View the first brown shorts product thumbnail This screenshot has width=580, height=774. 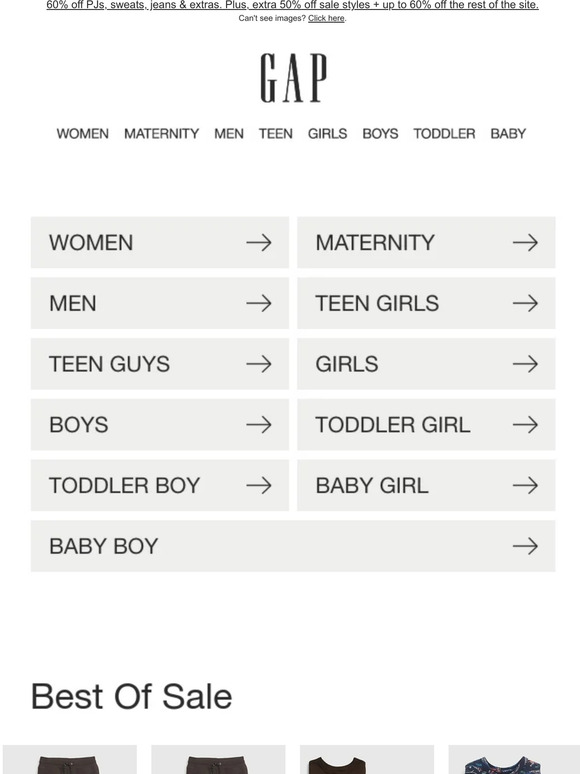click(70, 760)
